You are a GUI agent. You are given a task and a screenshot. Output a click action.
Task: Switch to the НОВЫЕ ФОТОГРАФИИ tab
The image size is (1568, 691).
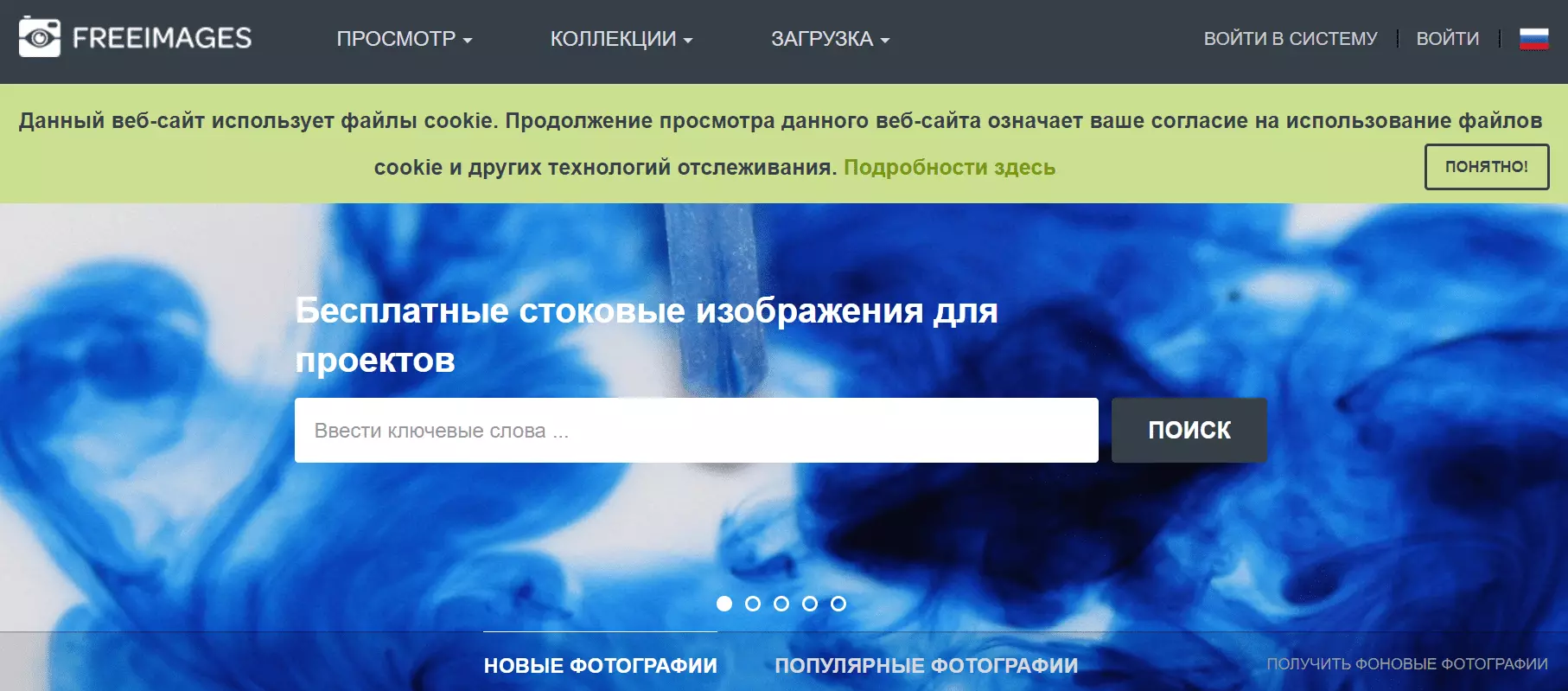[600, 665]
